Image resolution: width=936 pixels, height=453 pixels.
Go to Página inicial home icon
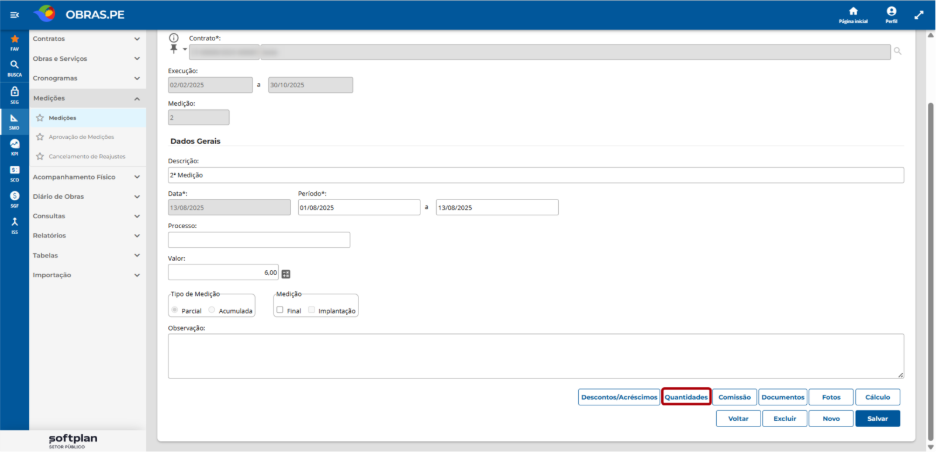[853, 12]
